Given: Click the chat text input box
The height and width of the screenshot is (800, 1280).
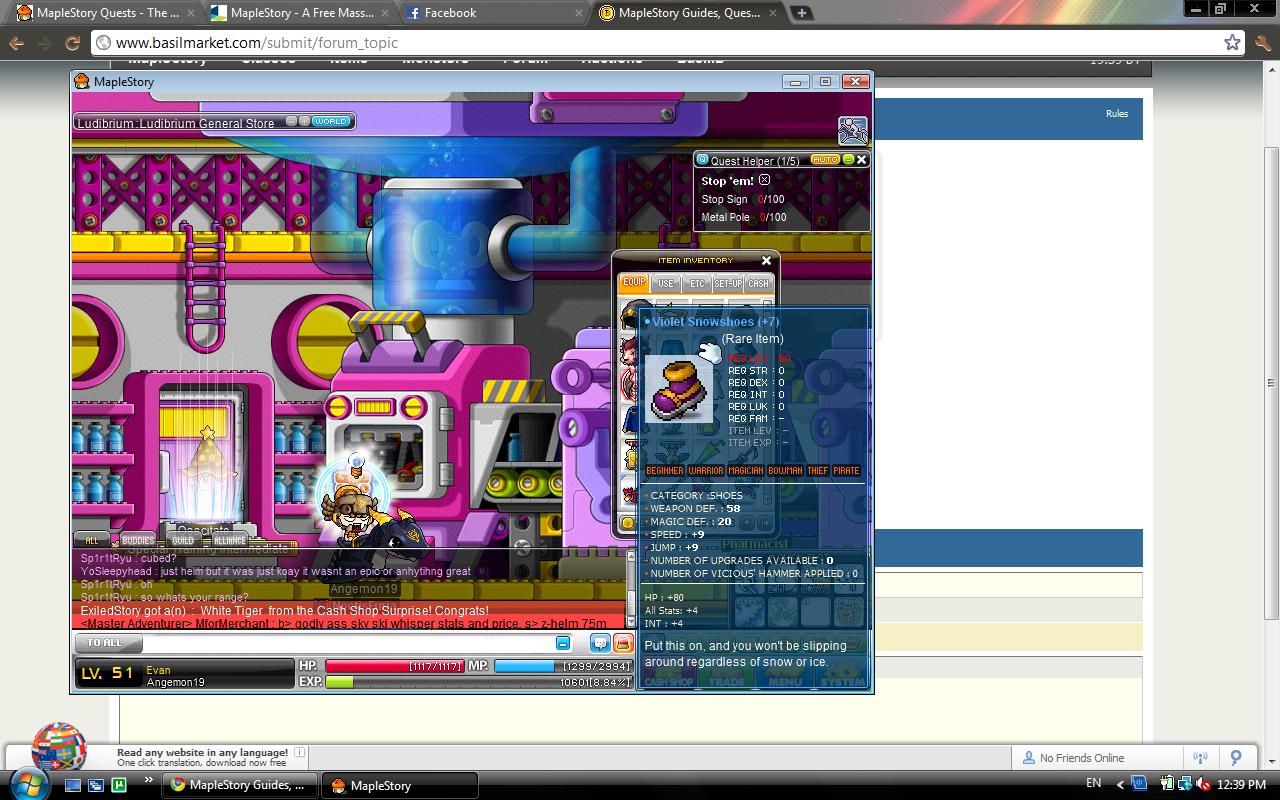Looking at the screenshot, I should [350, 643].
